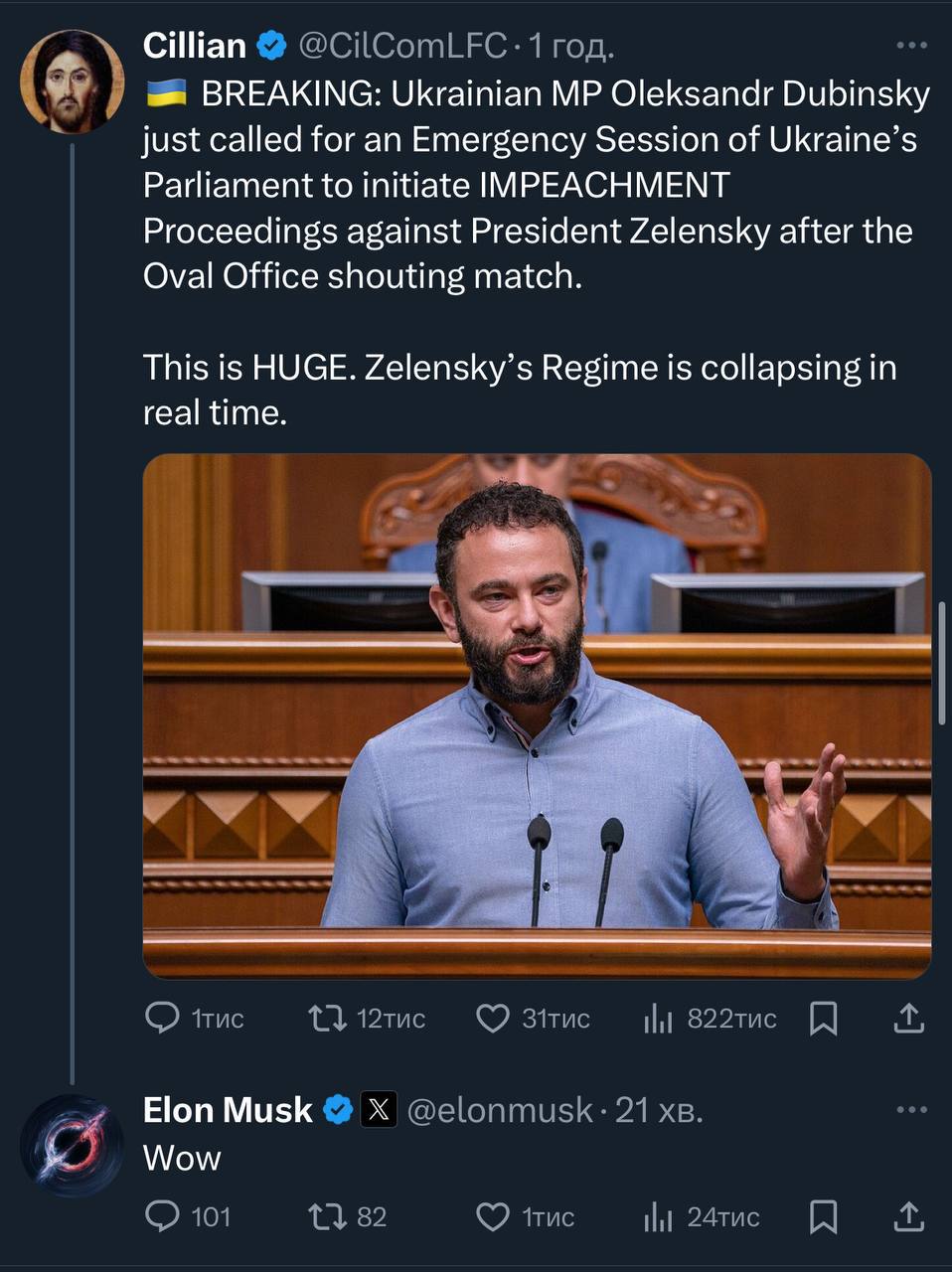952x1272 pixels.
Task: Enlarge the parliament speaker photo
Action: [537, 715]
